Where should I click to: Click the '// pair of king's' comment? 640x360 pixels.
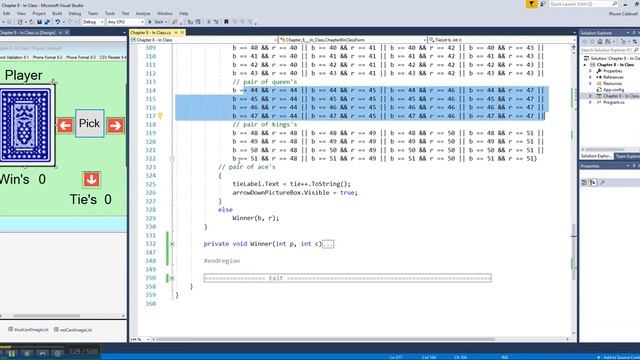[x=264, y=124]
